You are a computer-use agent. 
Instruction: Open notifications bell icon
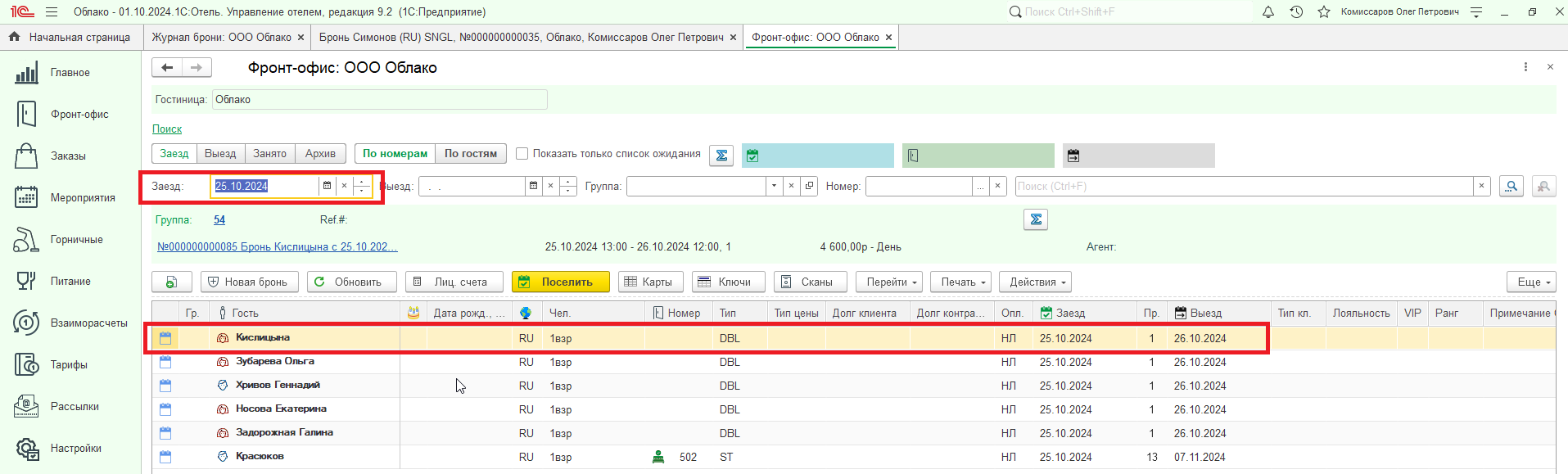(1268, 12)
